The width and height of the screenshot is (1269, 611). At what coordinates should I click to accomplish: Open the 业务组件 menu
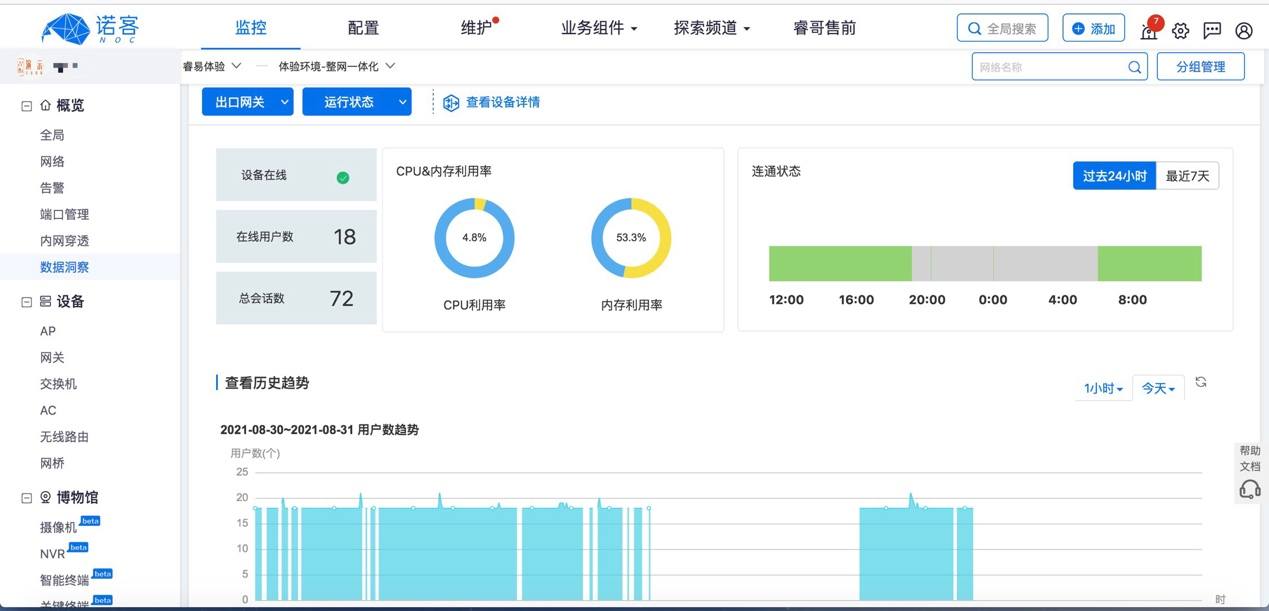[x=598, y=28]
